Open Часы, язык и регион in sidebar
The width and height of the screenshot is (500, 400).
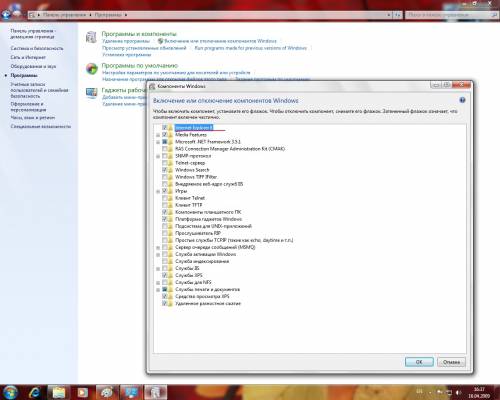pos(33,118)
